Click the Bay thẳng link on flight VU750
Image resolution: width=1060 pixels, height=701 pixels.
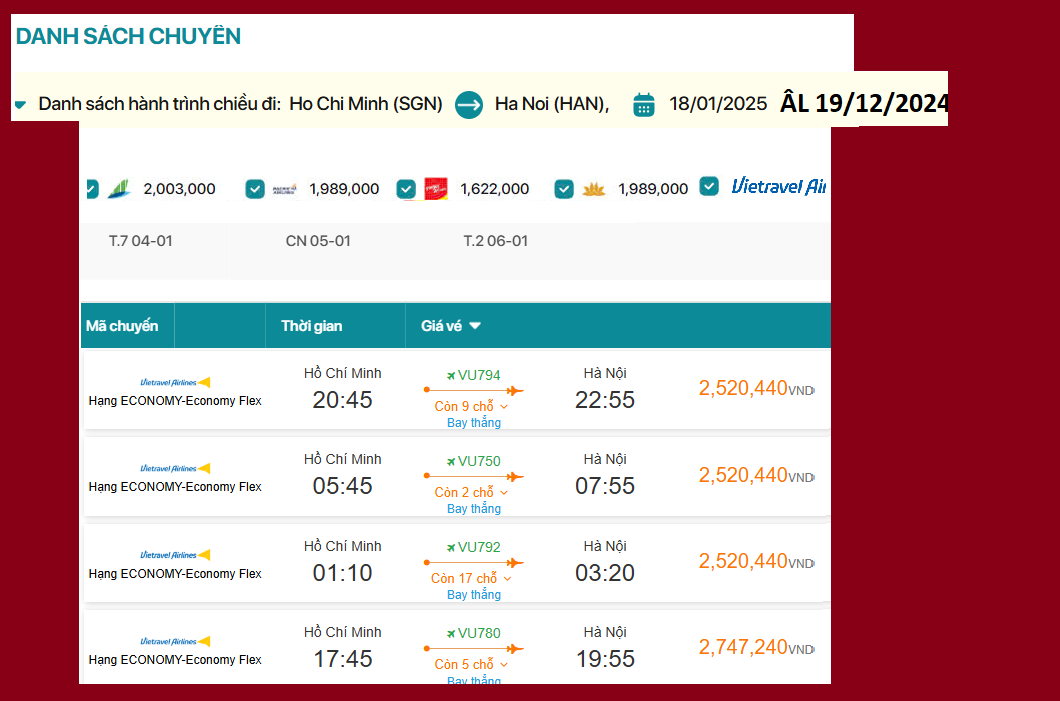[x=473, y=508]
